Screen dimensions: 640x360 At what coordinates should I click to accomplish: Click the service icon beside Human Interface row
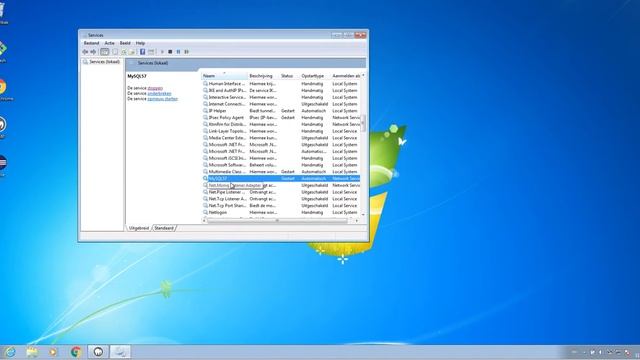coord(205,84)
